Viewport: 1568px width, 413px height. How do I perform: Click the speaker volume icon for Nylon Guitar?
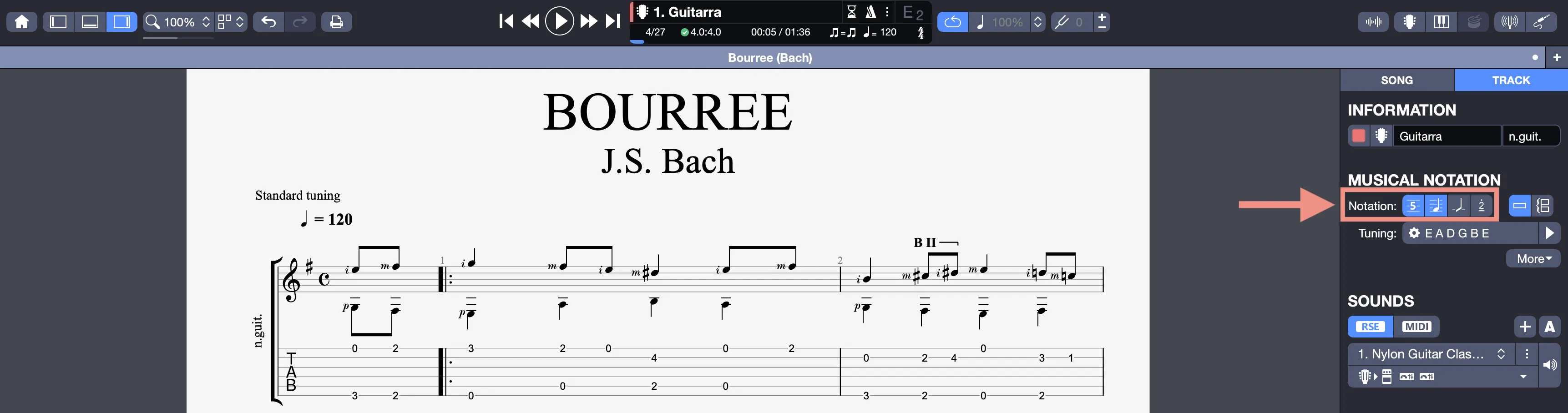(x=1550, y=365)
